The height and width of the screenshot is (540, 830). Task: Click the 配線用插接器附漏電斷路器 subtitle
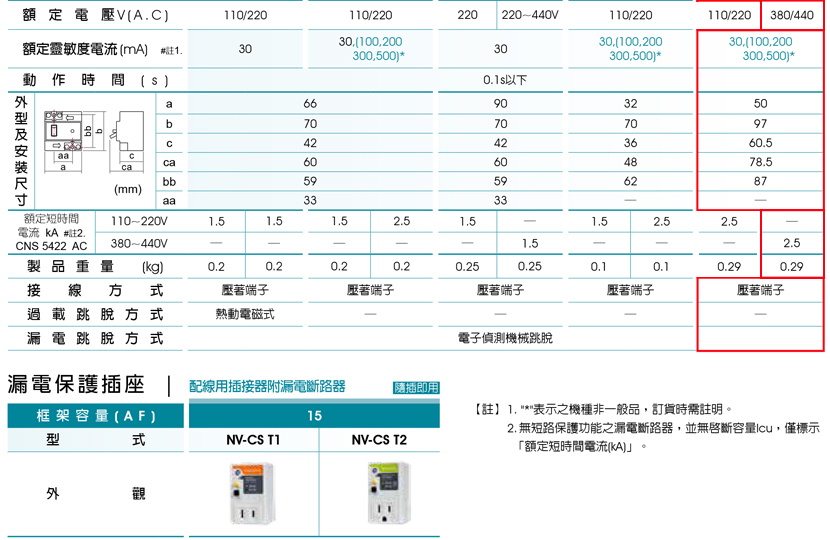pos(267,386)
